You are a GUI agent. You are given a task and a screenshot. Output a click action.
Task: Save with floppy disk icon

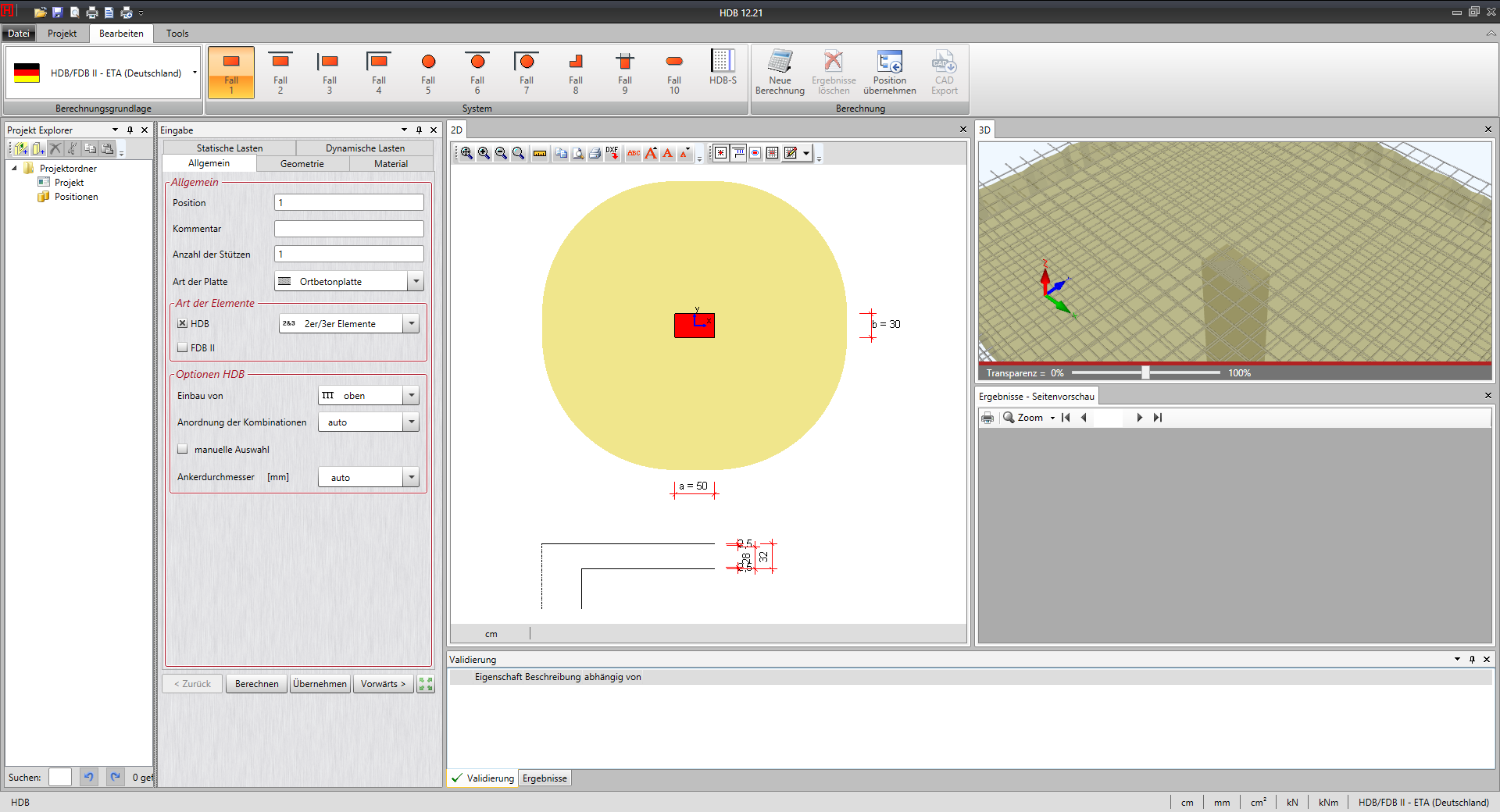pyautogui.click(x=57, y=12)
